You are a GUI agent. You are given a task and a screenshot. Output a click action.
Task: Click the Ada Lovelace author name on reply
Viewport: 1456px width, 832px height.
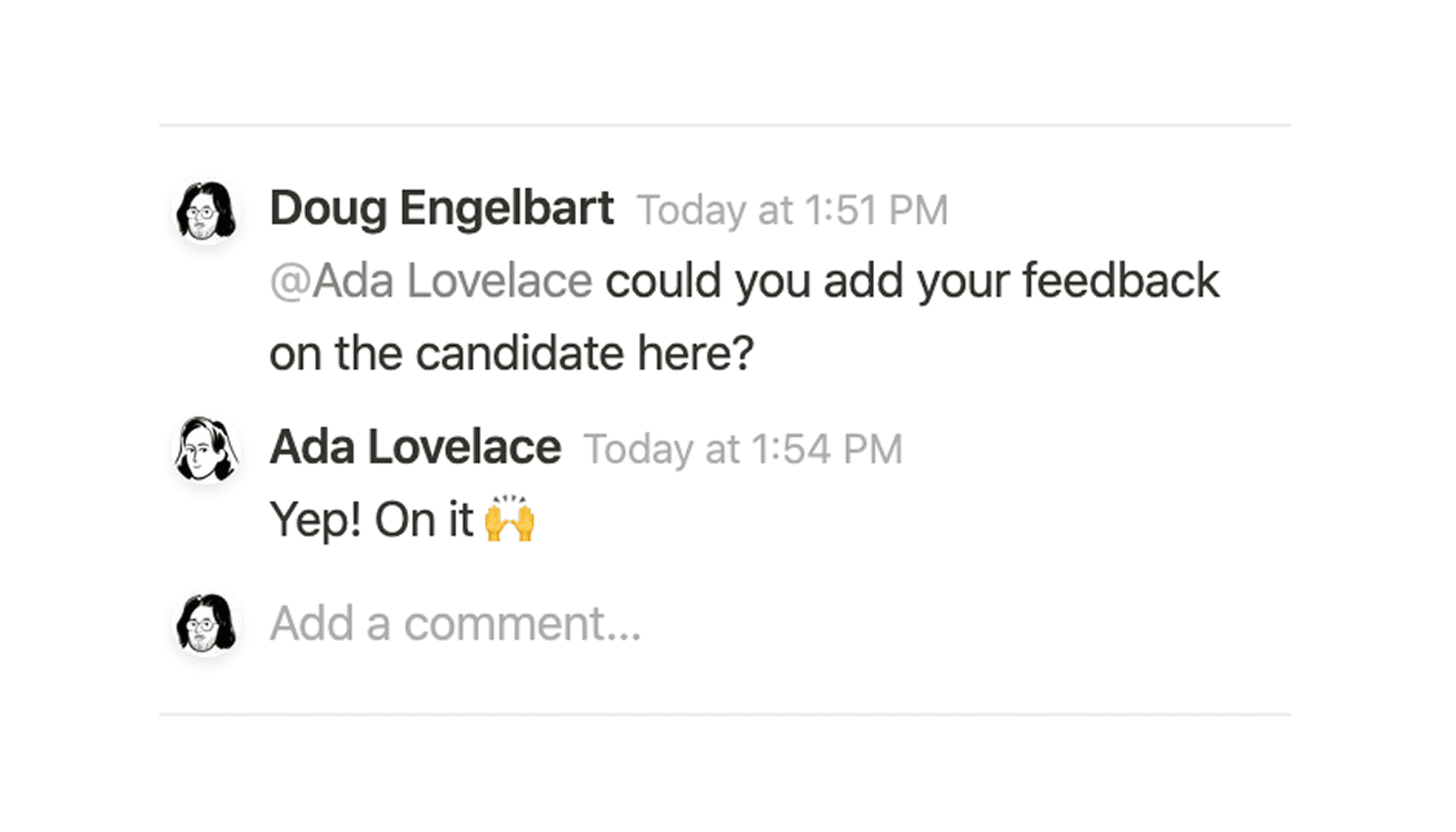(415, 447)
